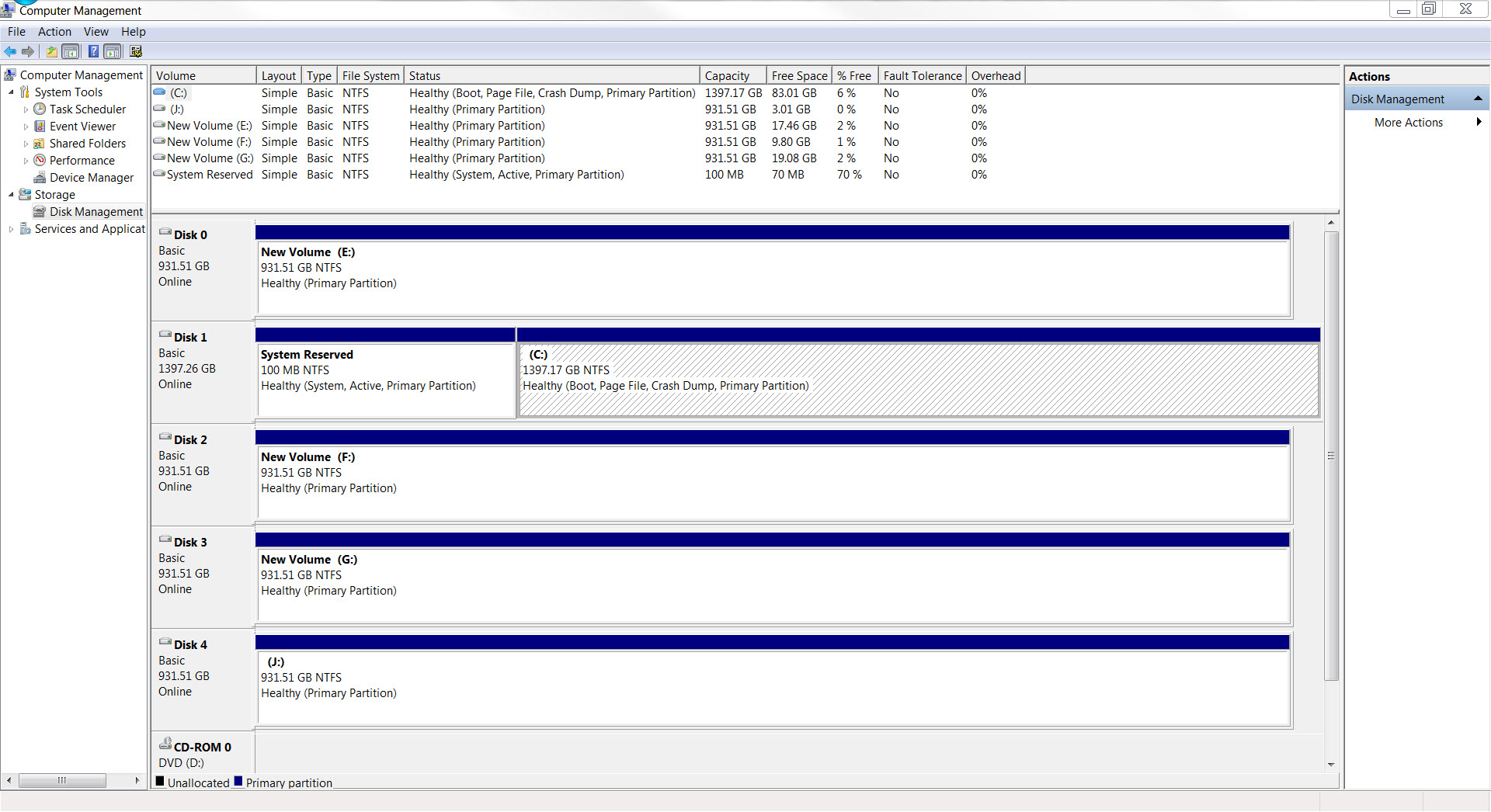The width and height of the screenshot is (1491, 812).
Task: Click the Device Manager icon
Action: (x=40, y=178)
